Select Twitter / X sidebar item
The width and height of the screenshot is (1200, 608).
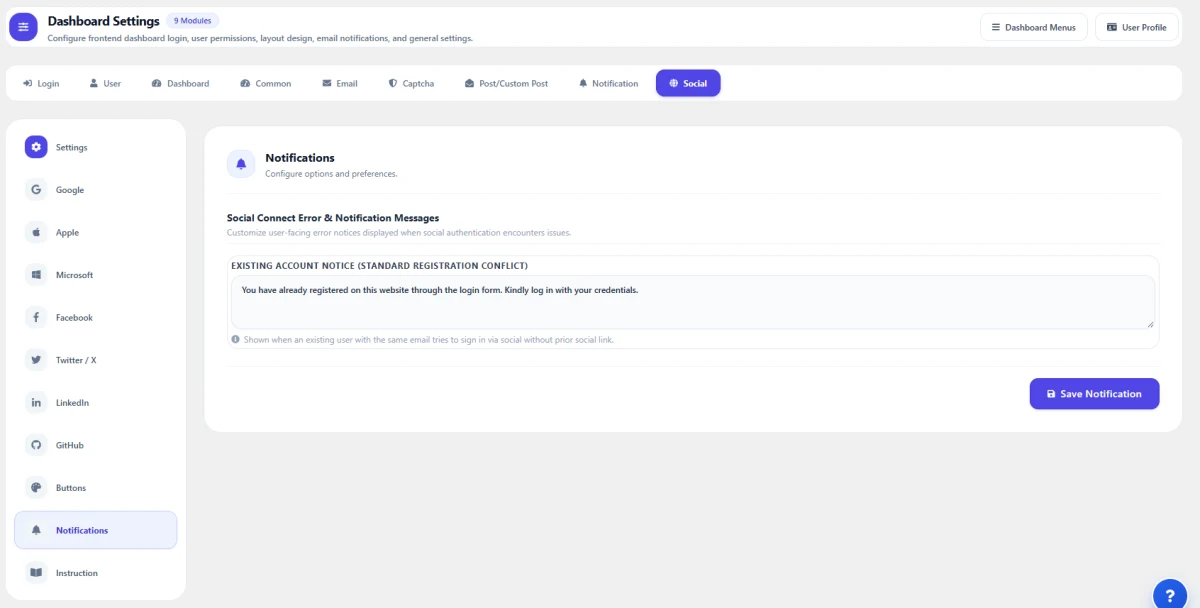tap(96, 360)
